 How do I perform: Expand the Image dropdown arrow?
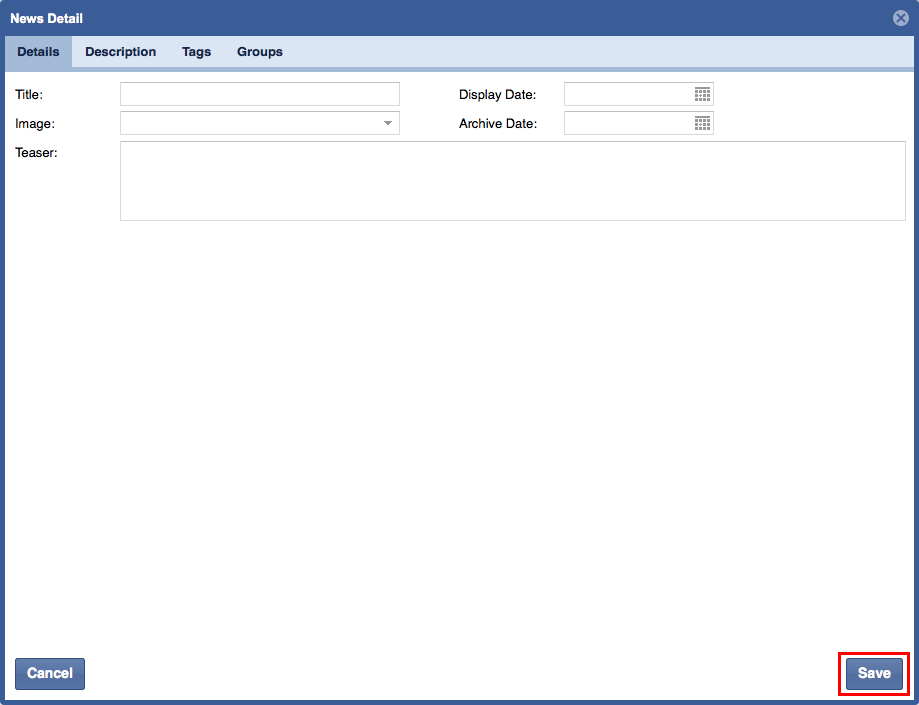(x=387, y=123)
